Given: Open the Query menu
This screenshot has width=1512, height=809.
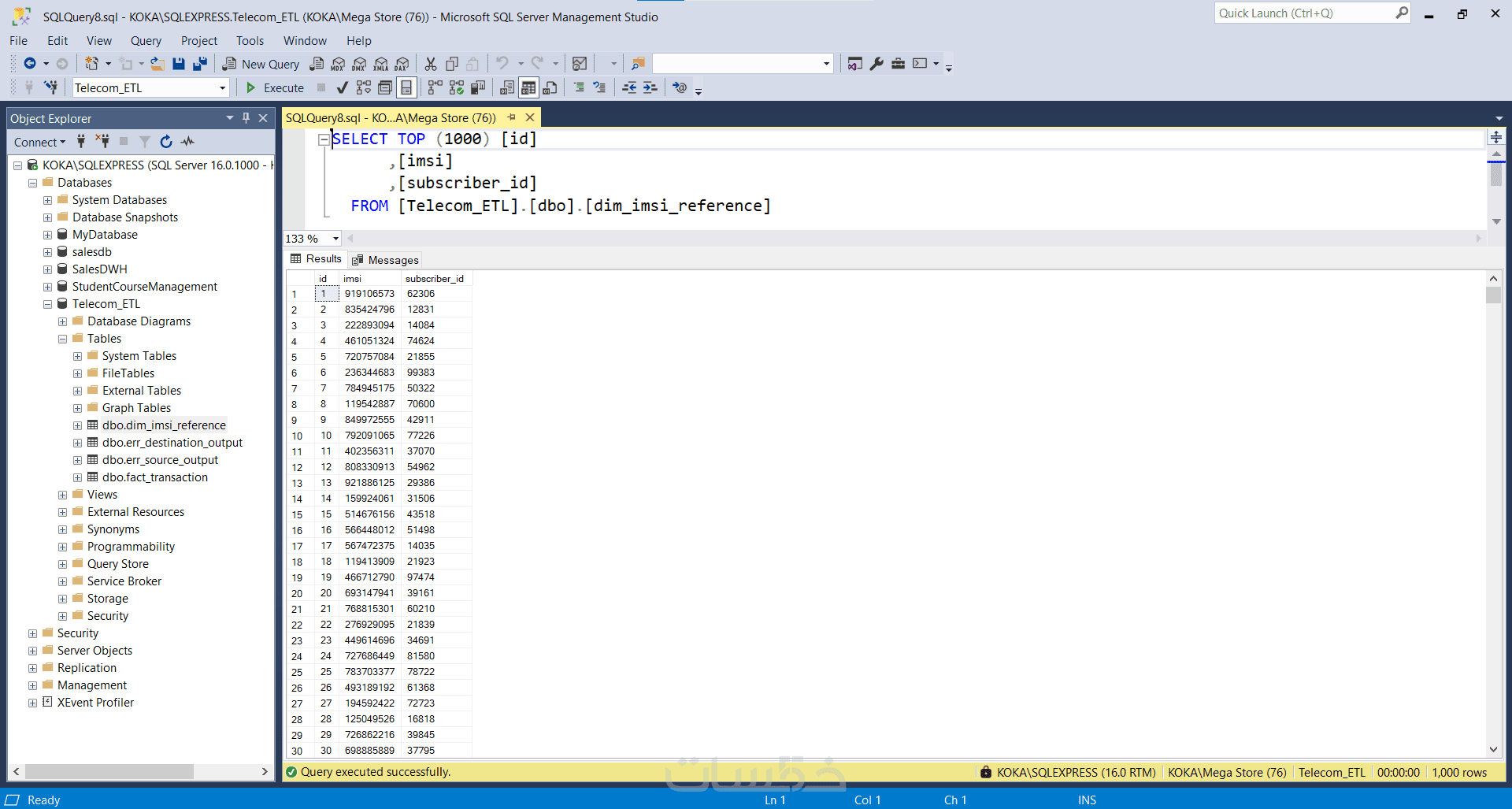Looking at the screenshot, I should [x=146, y=41].
